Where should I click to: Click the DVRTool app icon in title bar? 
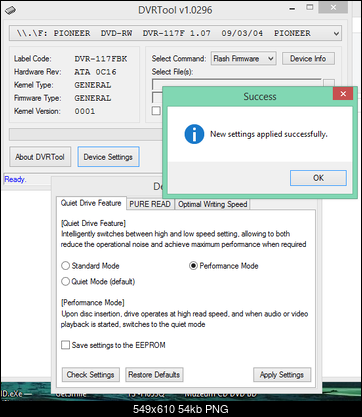pyautogui.click(x=10, y=10)
